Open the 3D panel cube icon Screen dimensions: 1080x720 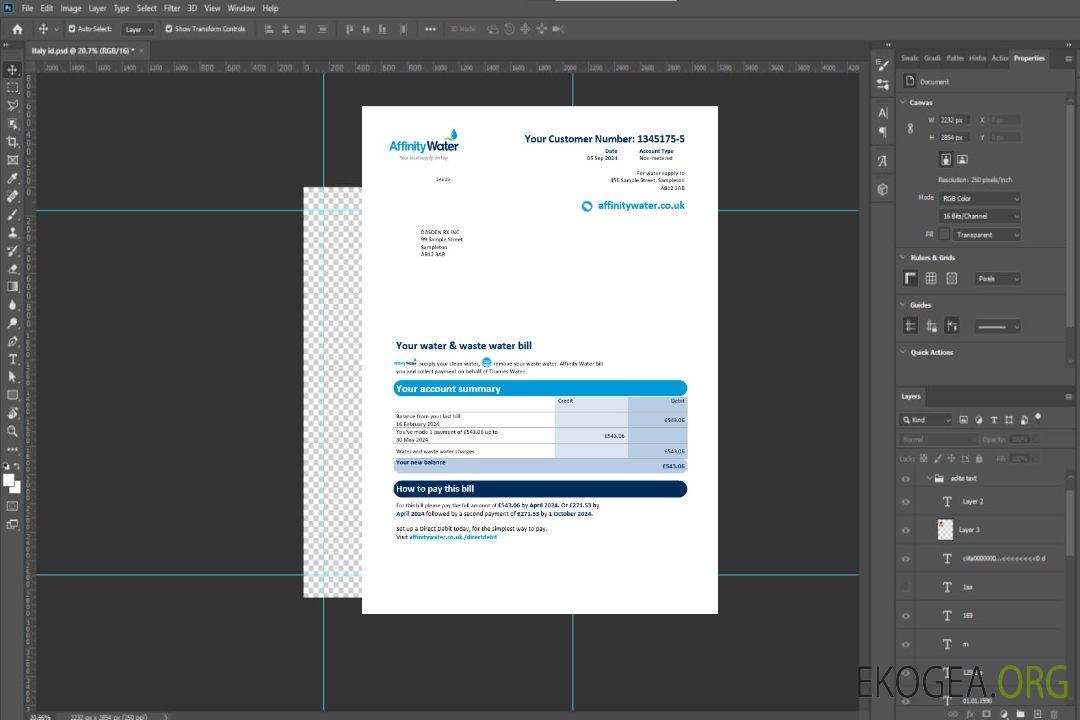(x=883, y=189)
